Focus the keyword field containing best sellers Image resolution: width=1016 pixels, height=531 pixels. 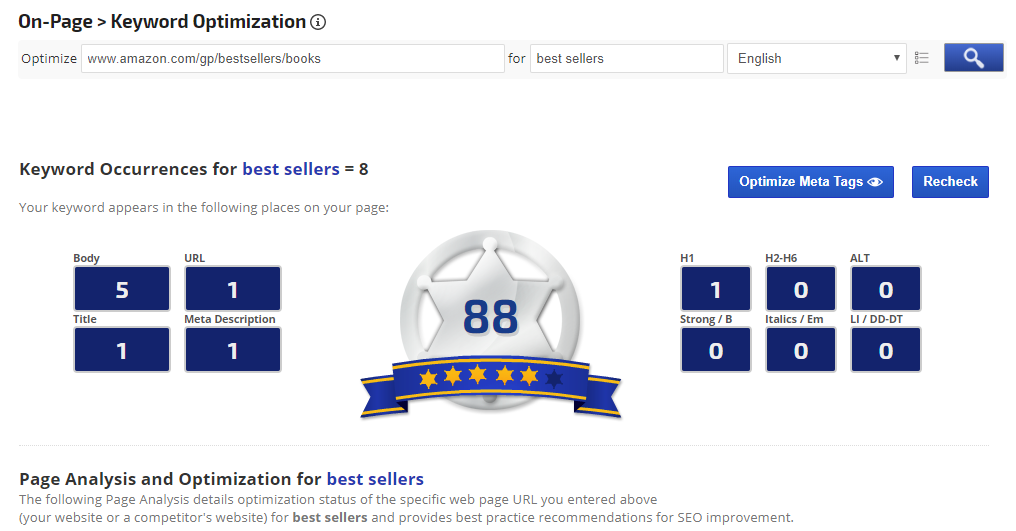pos(626,58)
